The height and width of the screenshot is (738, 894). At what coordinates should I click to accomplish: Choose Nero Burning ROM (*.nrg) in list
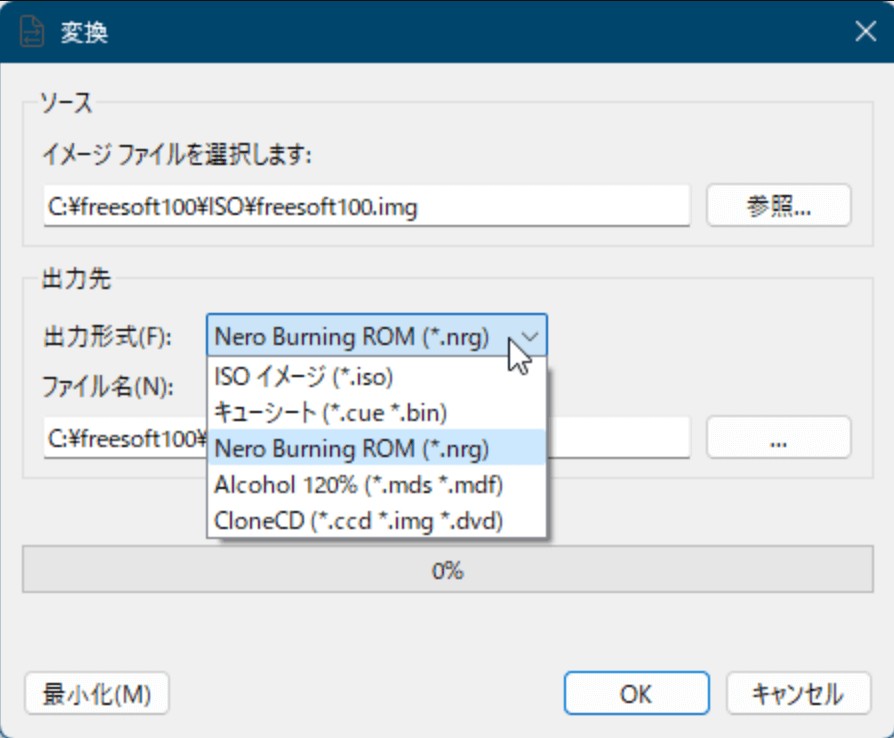[376, 448]
